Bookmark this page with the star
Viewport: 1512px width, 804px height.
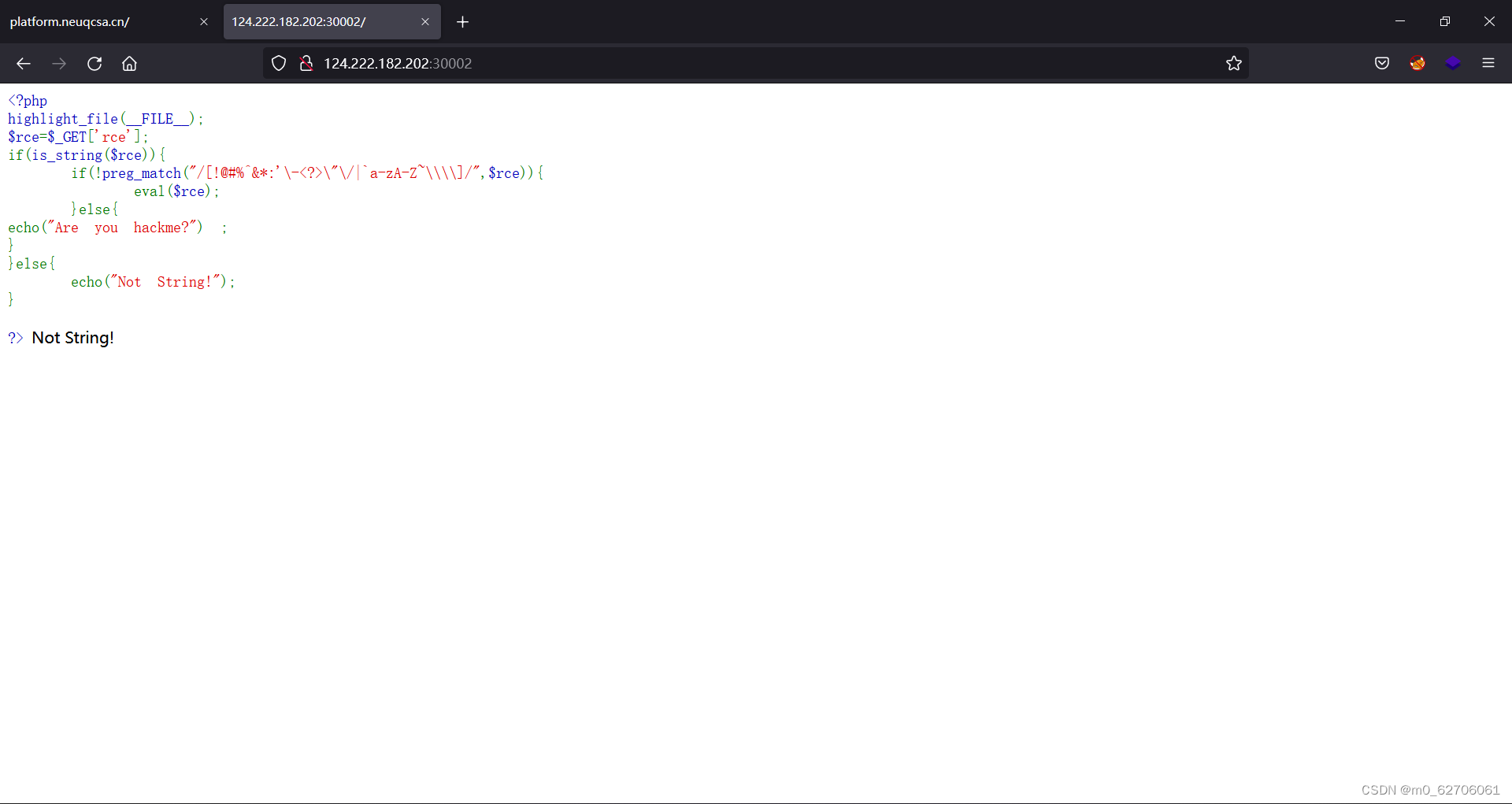click(x=1234, y=64)
